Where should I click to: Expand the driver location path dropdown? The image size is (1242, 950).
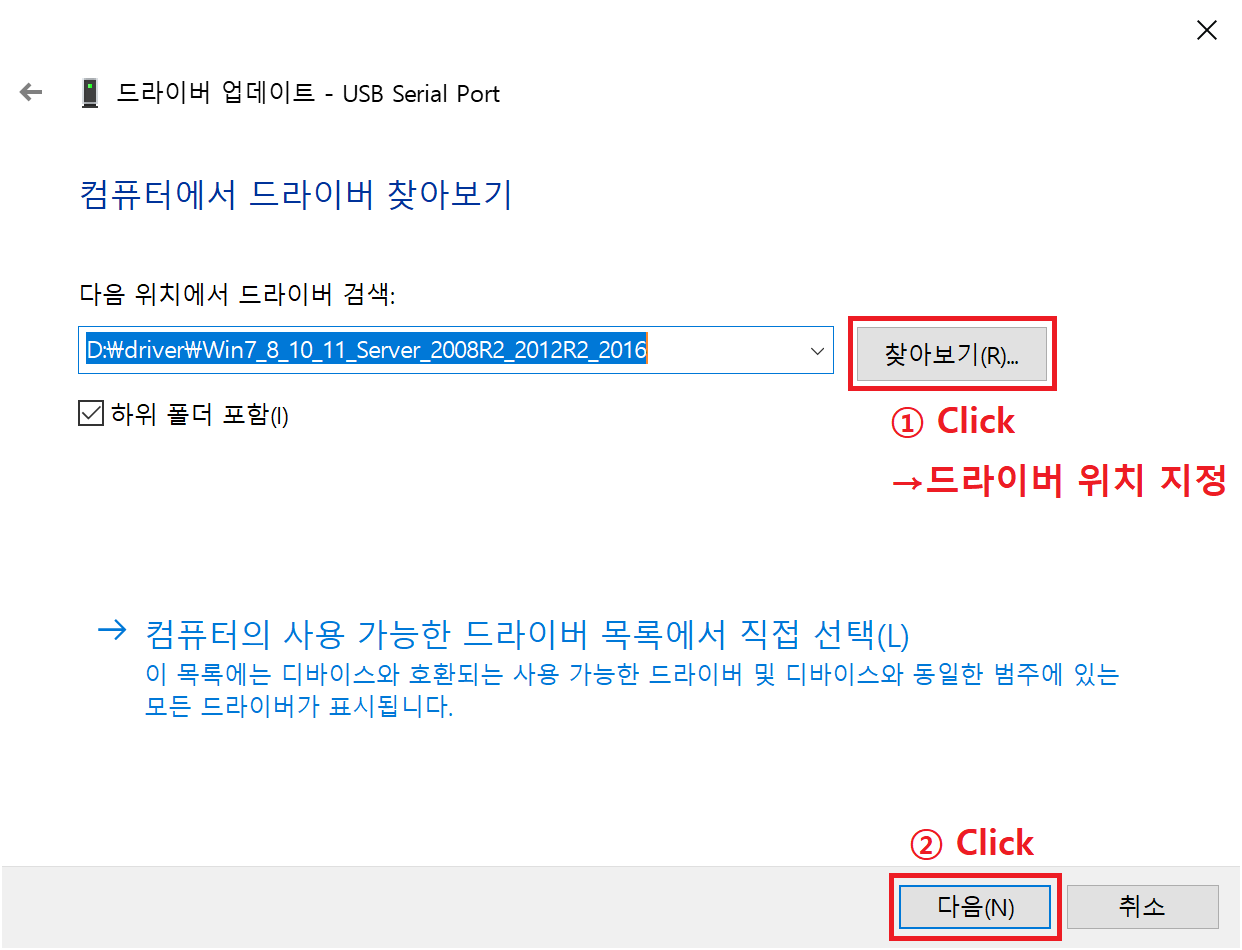[x=817, y=351]
